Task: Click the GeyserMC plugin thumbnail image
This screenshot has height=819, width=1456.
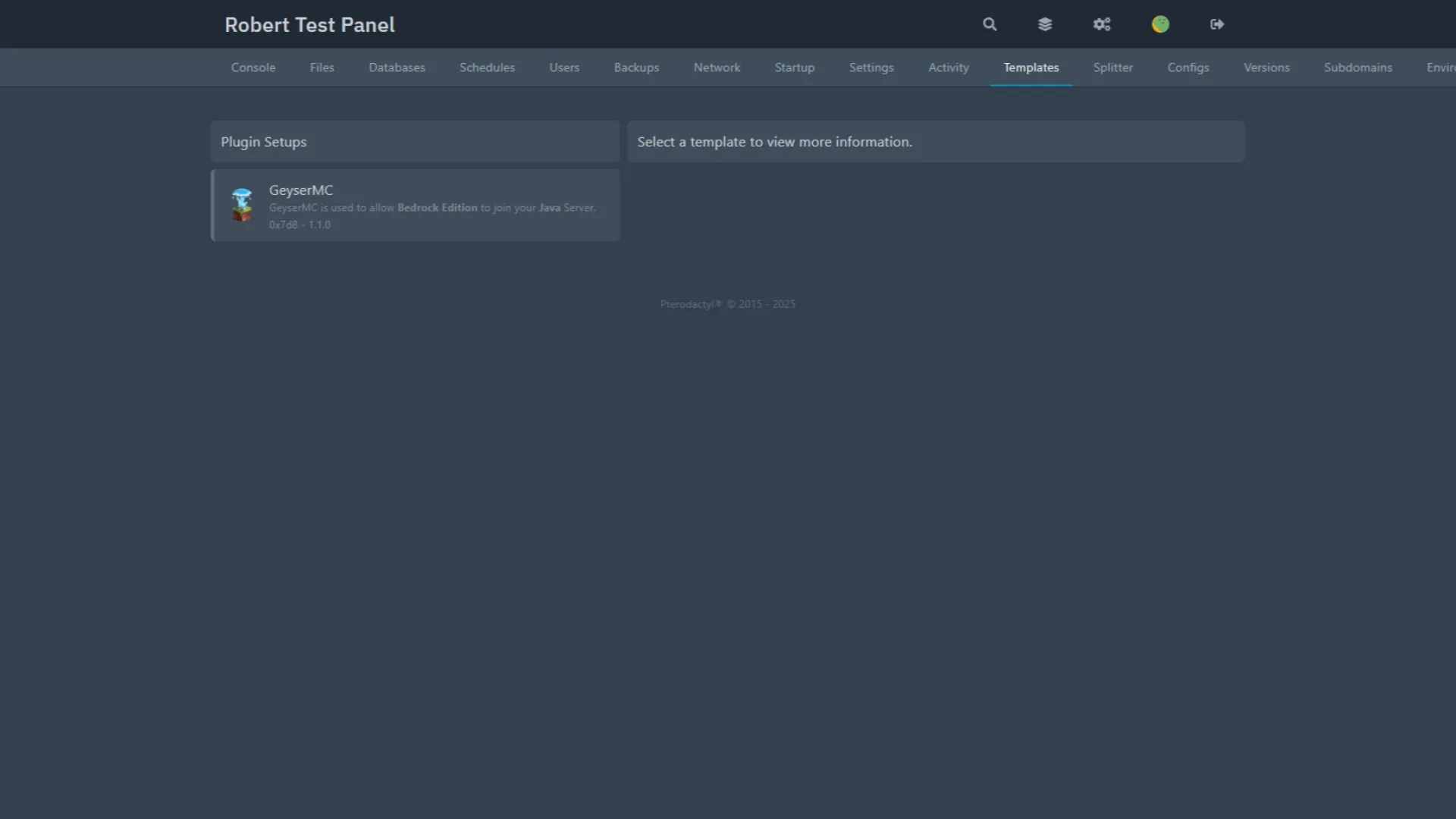Action: pyautogui.click(x=242, y=205)
